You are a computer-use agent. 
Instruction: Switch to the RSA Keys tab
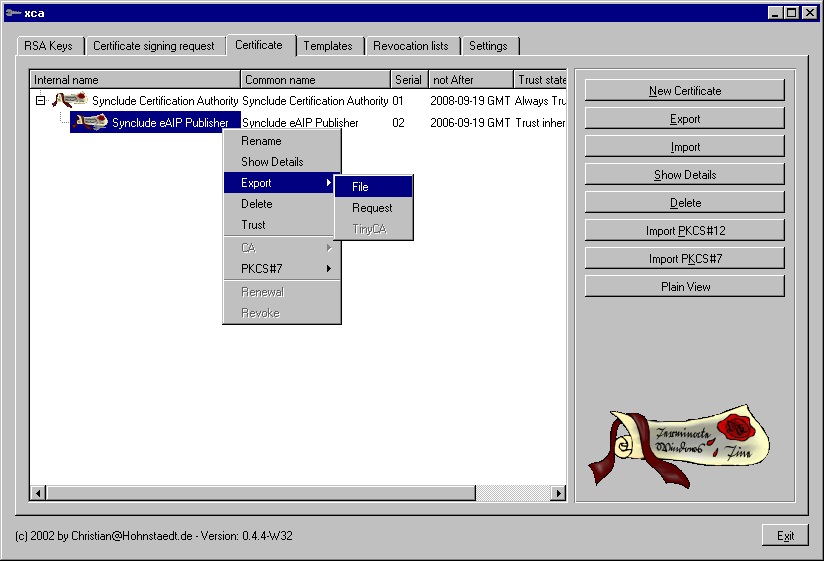(x=48, y=46)
